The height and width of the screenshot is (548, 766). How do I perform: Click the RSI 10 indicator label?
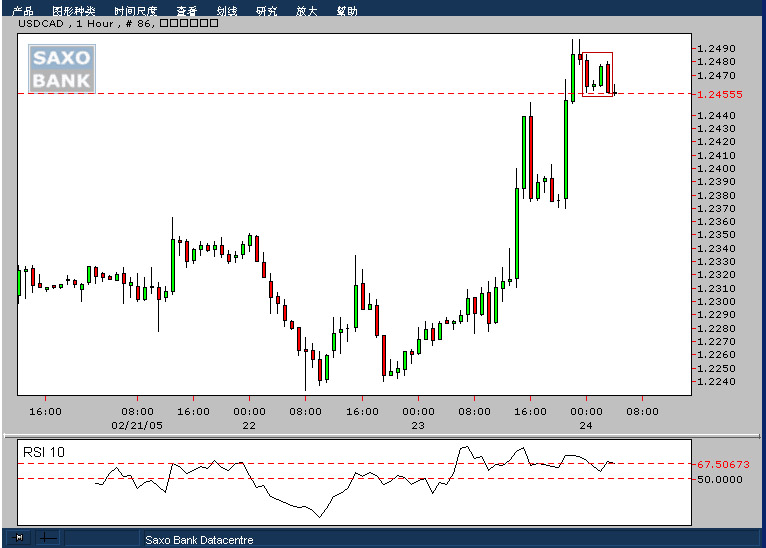coord(44,452)
